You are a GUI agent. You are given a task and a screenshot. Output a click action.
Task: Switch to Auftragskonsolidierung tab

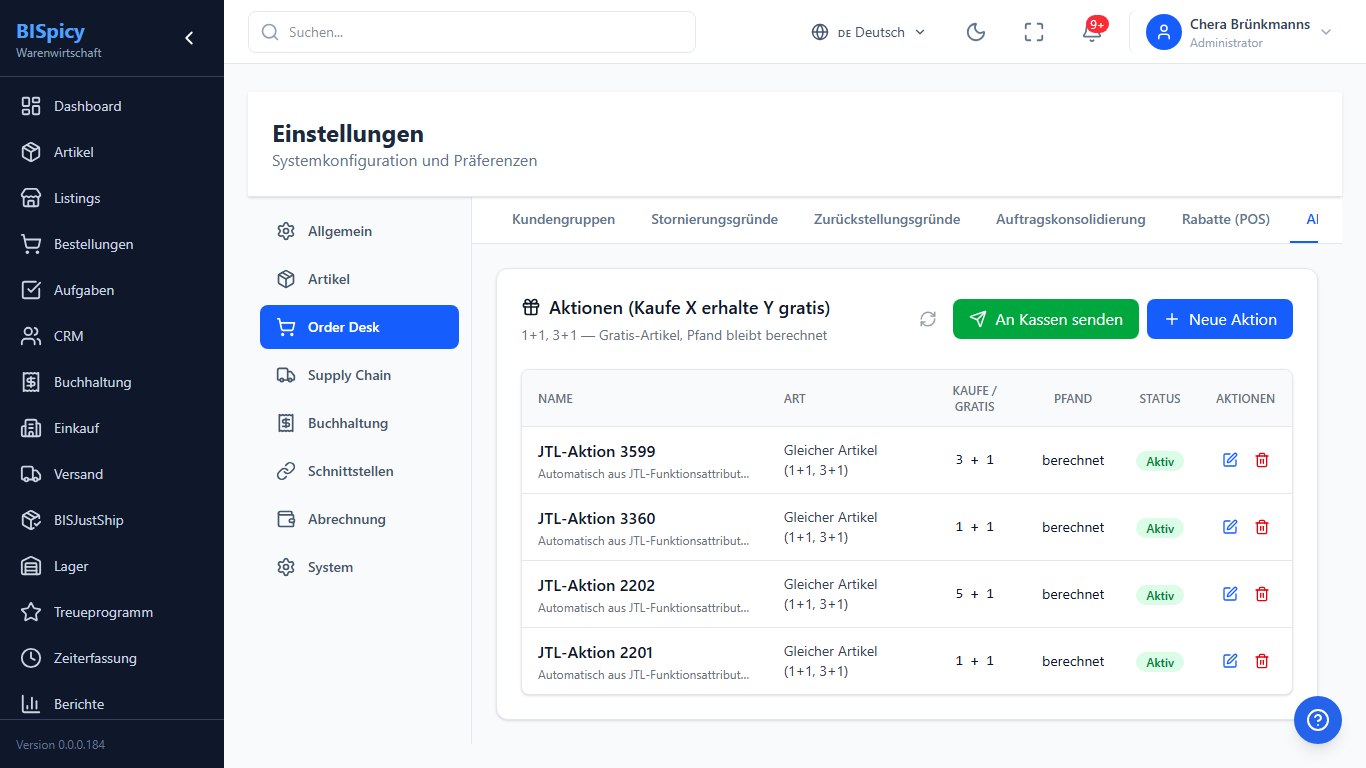point(1071,219)
